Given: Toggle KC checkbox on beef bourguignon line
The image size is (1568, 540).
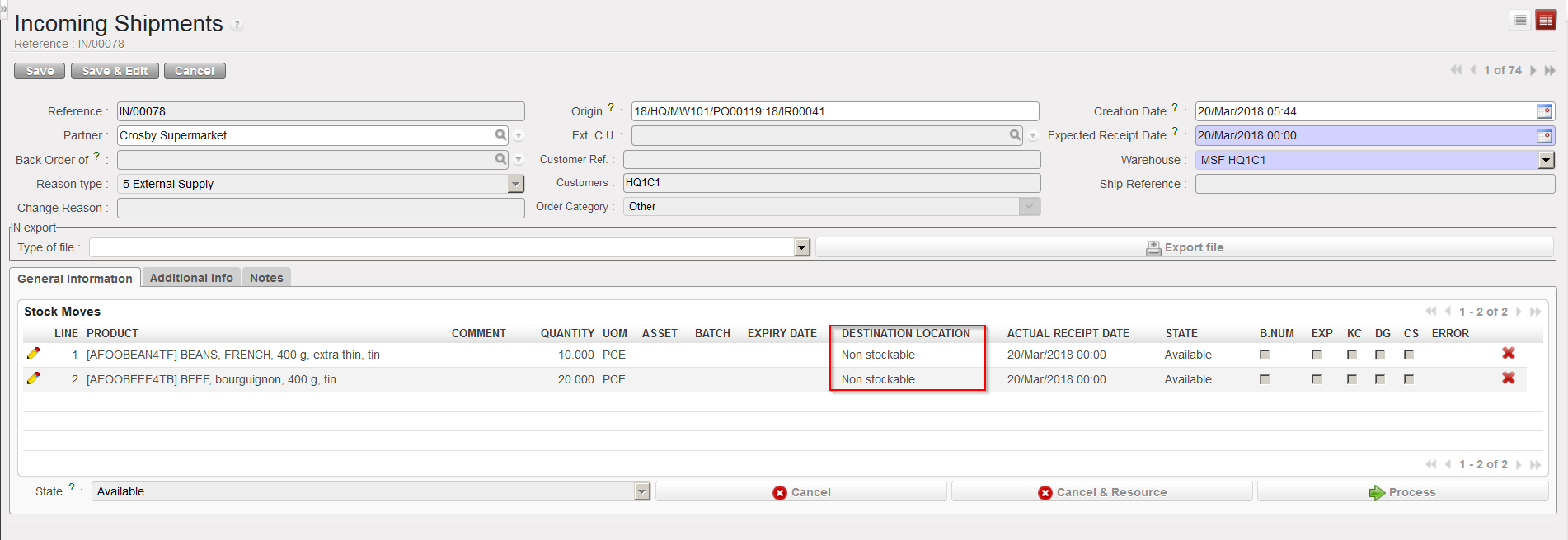Looking at the screenshot, I should coord(1352,379).
